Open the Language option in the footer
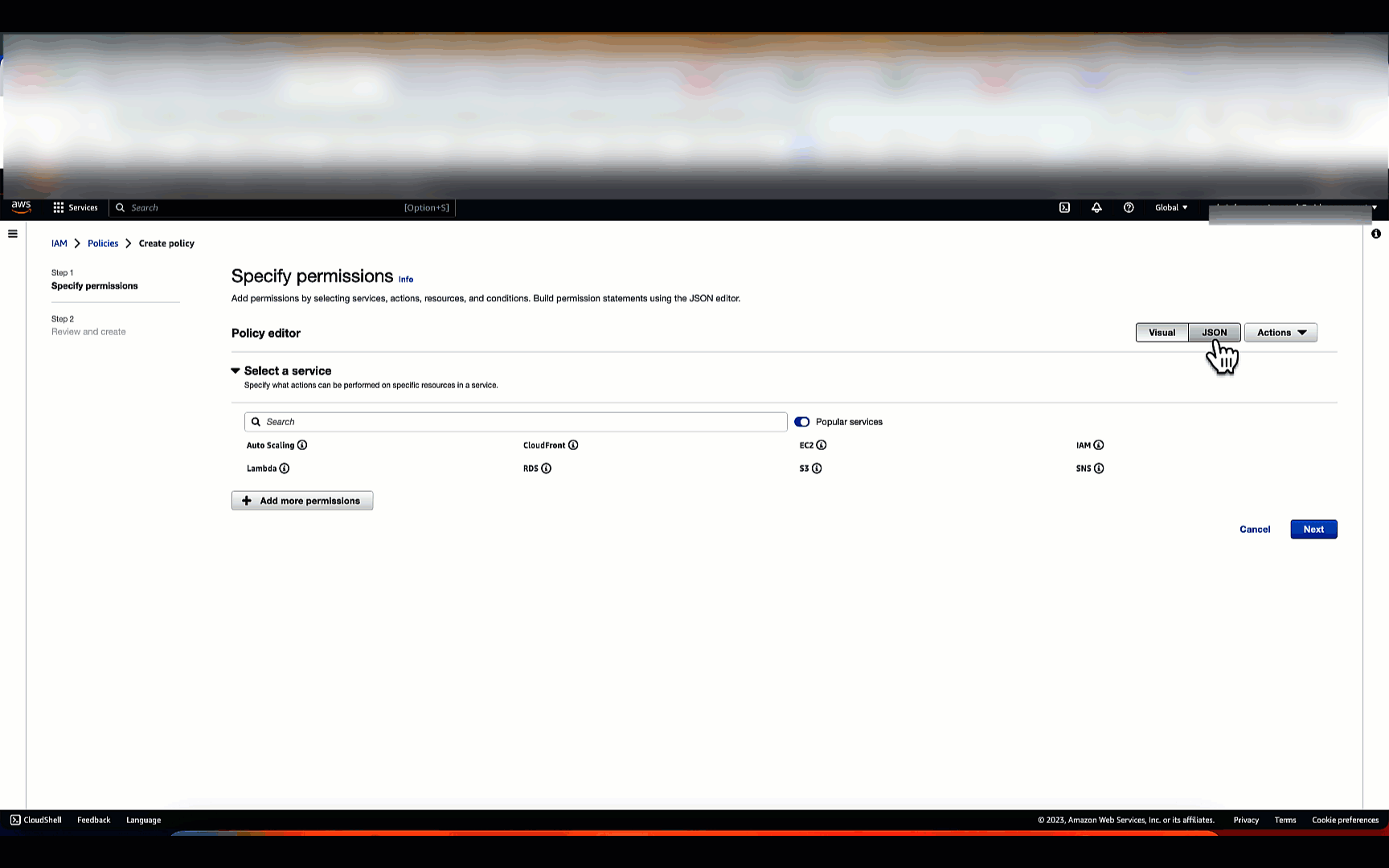The width and height of the screenshot is (1389, 868). pyautogui.click(x=144, y=820)
